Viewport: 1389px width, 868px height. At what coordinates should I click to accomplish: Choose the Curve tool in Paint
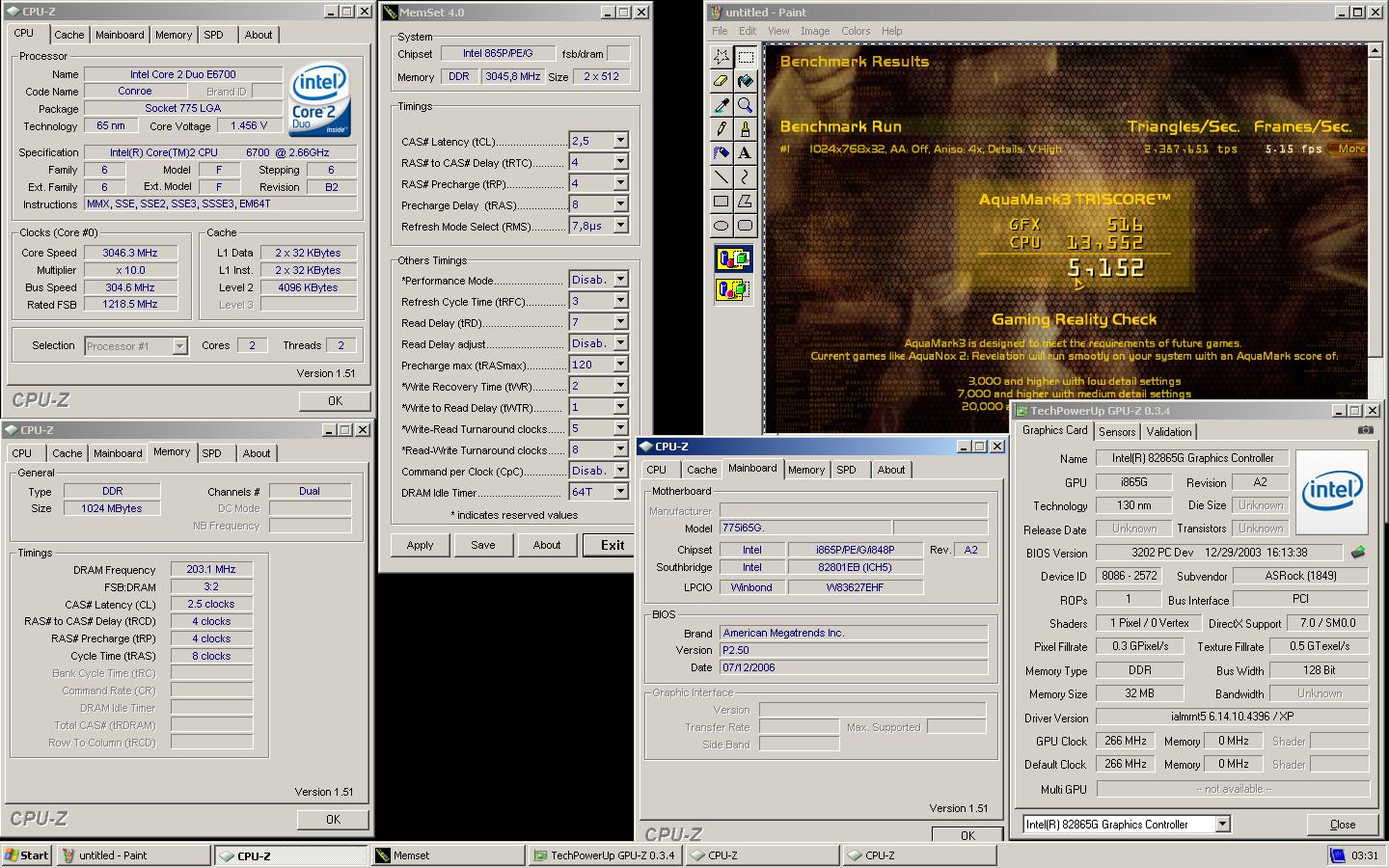pos(745,176)
